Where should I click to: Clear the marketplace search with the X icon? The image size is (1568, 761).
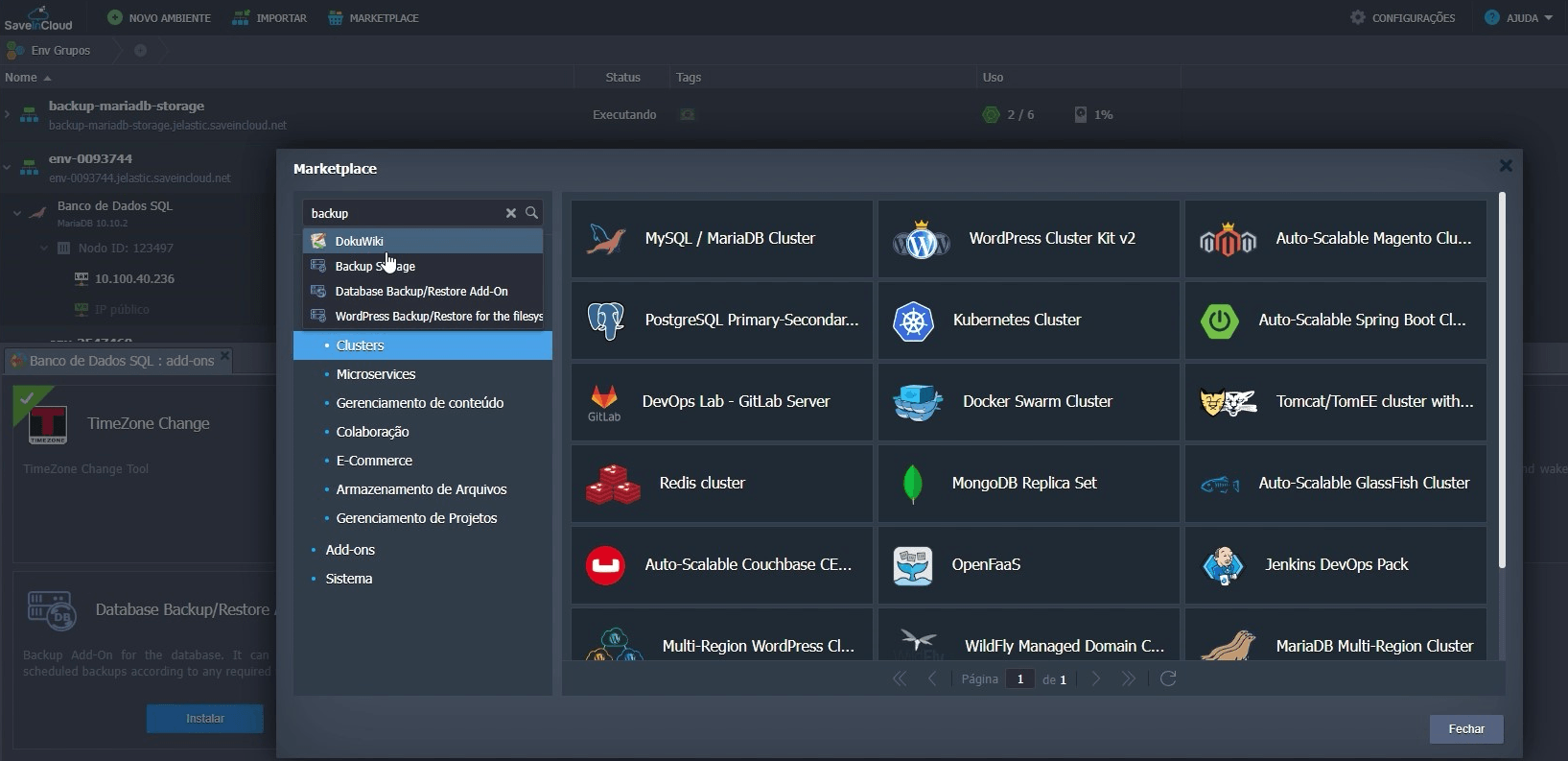[x=511, y=213]
